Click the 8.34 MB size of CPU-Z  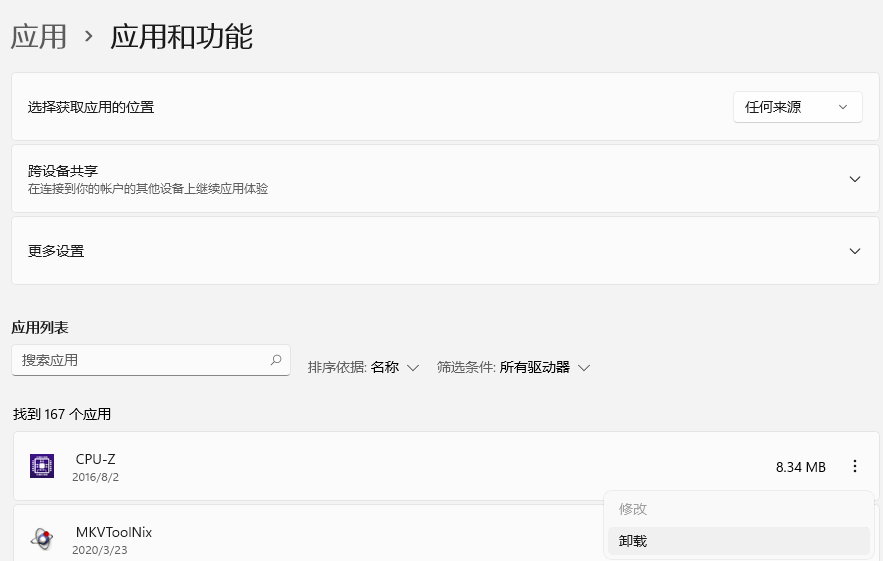pyautogui.click(x=800, y=467)
